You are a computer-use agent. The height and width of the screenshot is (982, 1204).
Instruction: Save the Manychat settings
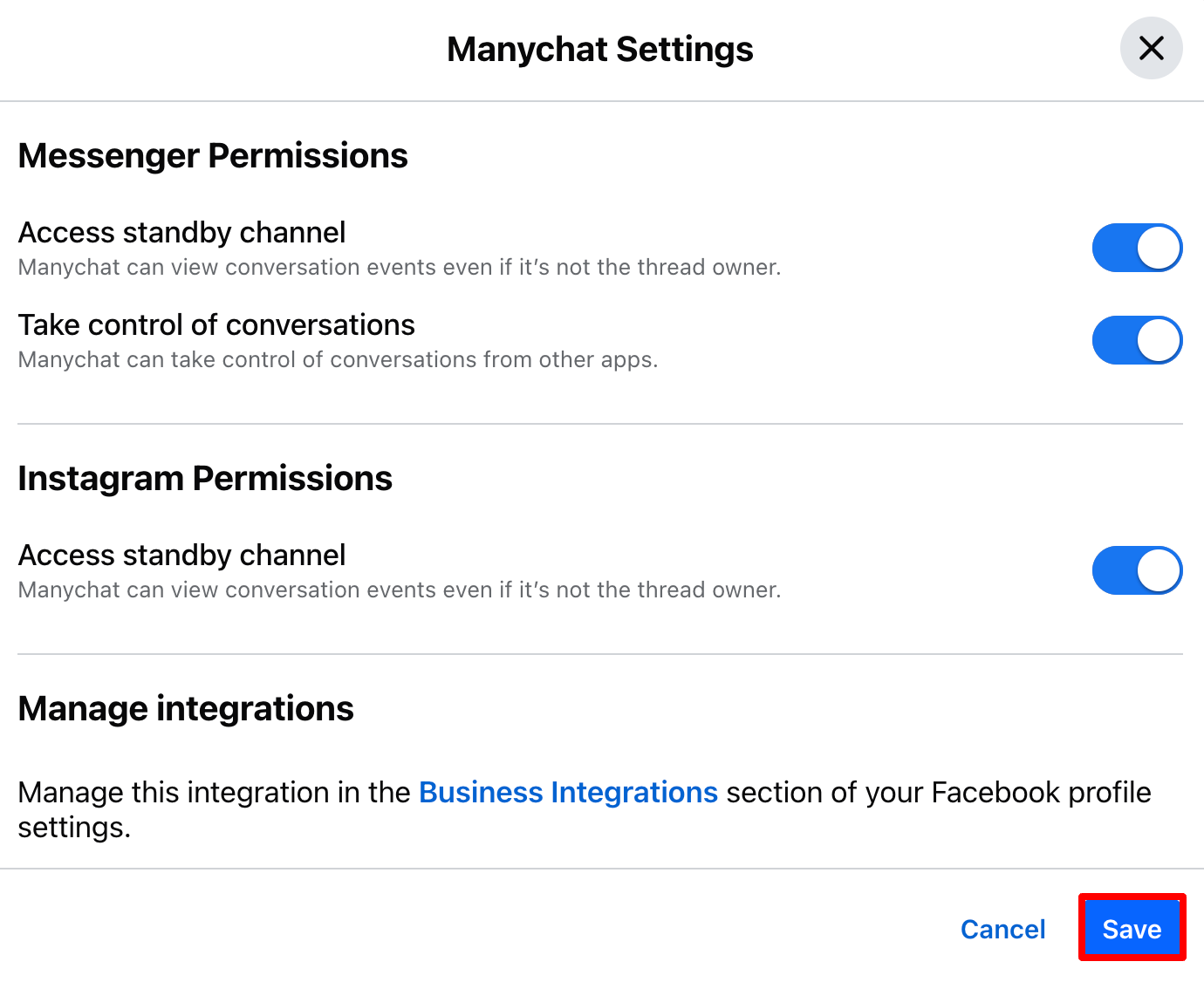click(x=1132, y=928)
